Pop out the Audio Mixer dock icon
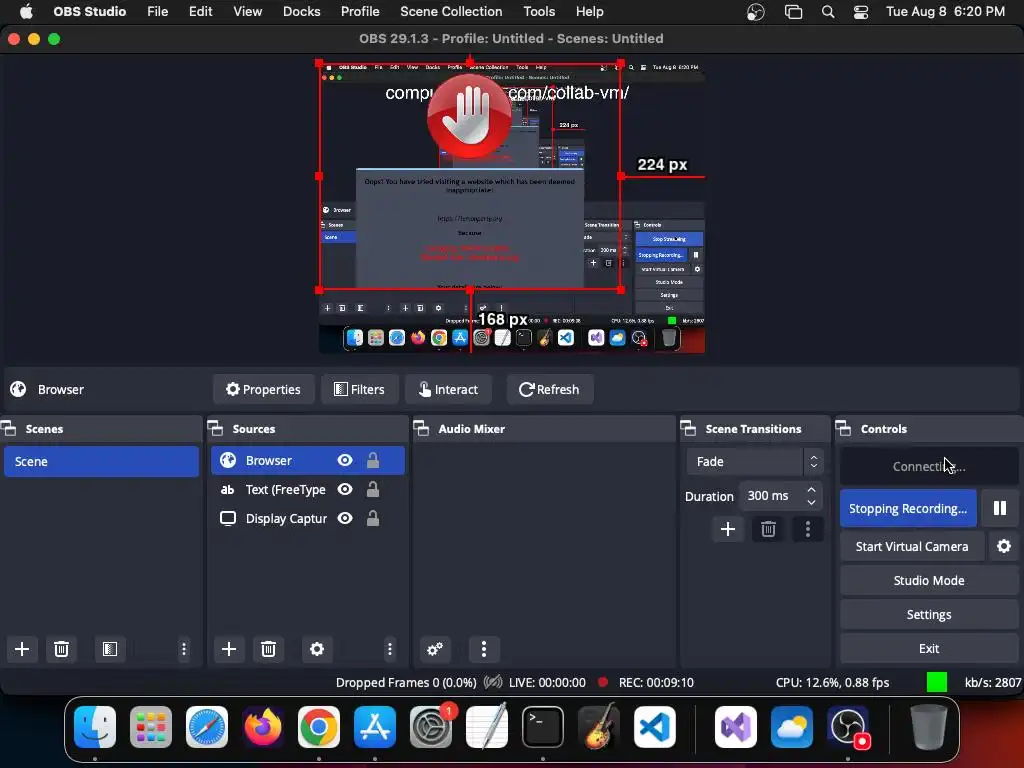 pos(421,428)
